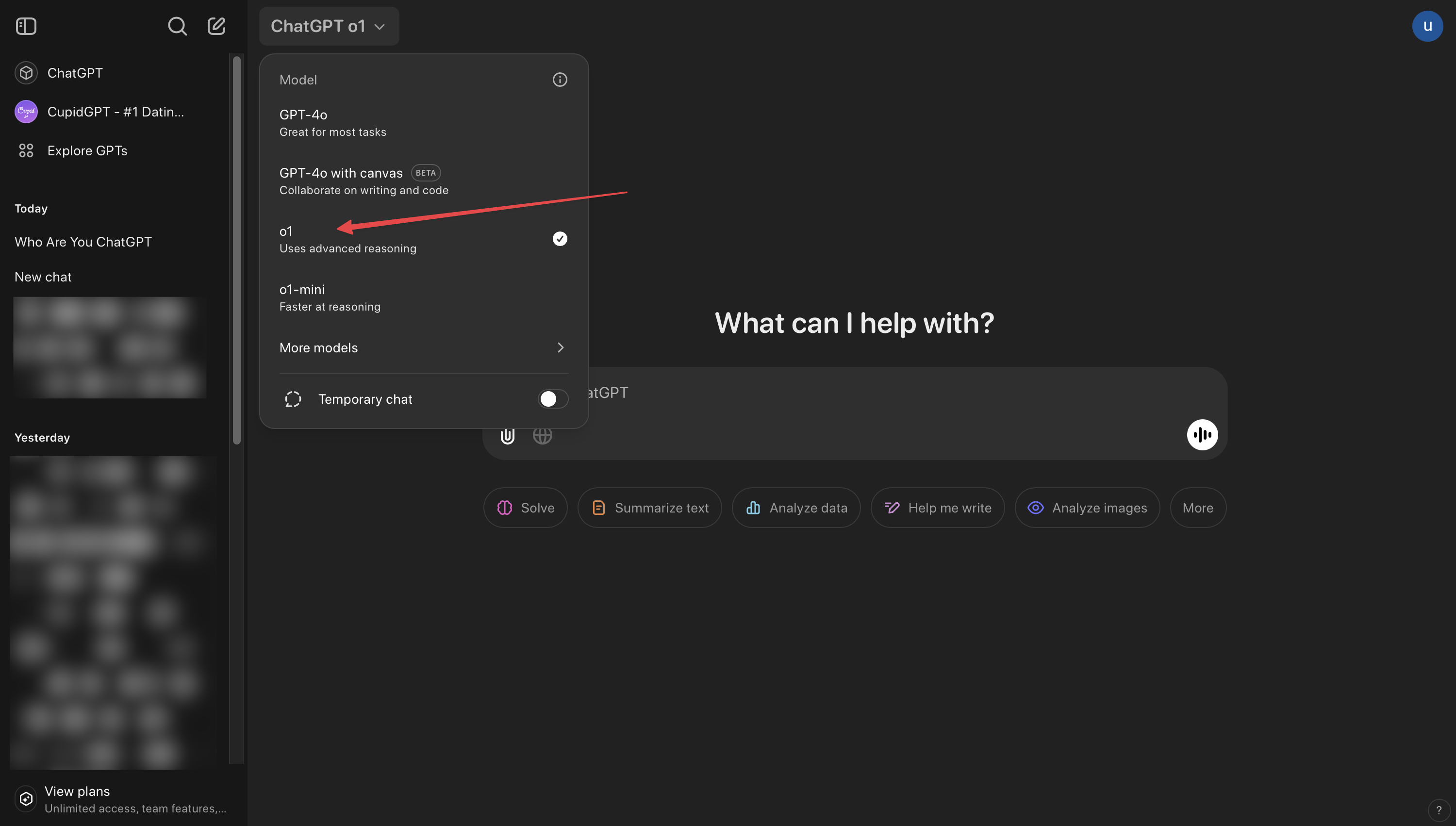1456x826 pixels.
Task: Start voice mode with the waveform button
Action: coord(1202,434)
